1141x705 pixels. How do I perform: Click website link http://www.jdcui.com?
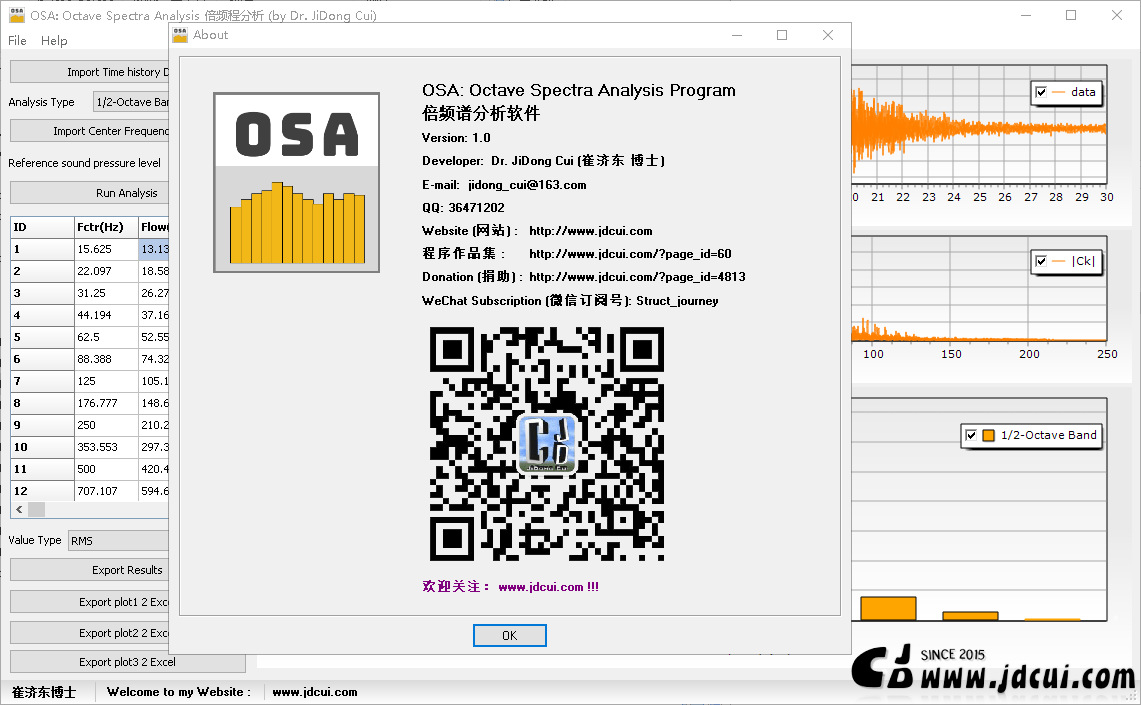(x=590, y=231)
